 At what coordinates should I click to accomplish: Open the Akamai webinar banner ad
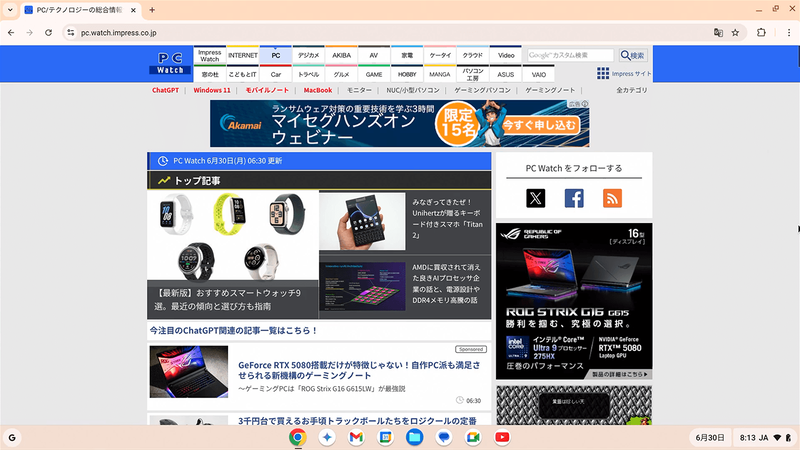pos(399,123)
